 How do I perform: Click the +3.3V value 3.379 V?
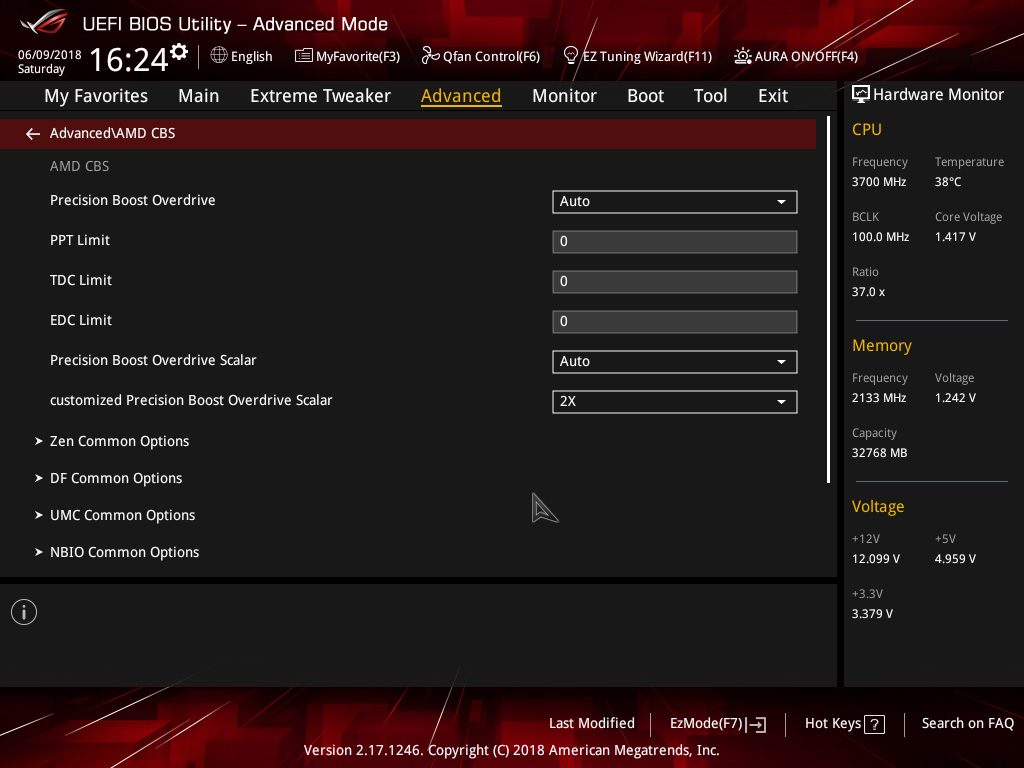point(872,614)
